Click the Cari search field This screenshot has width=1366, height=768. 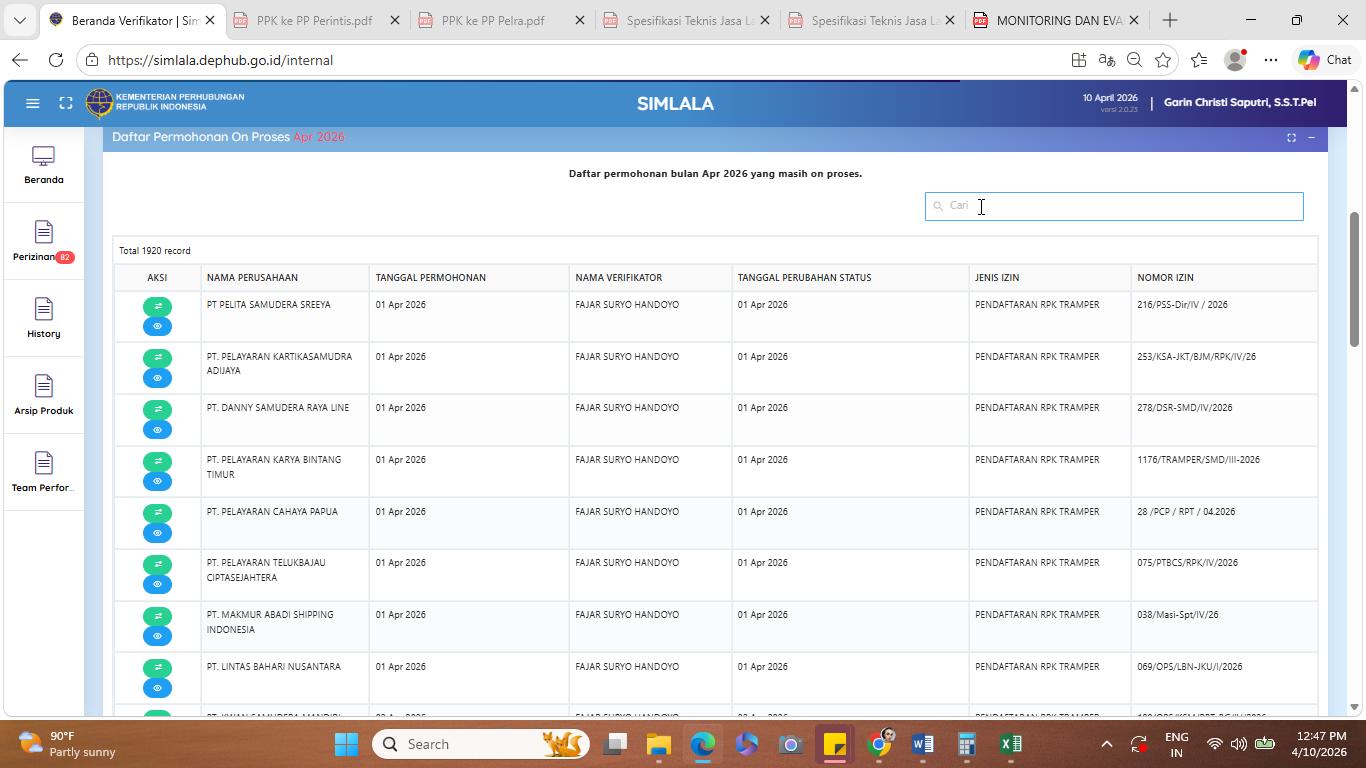(1114, 206)
